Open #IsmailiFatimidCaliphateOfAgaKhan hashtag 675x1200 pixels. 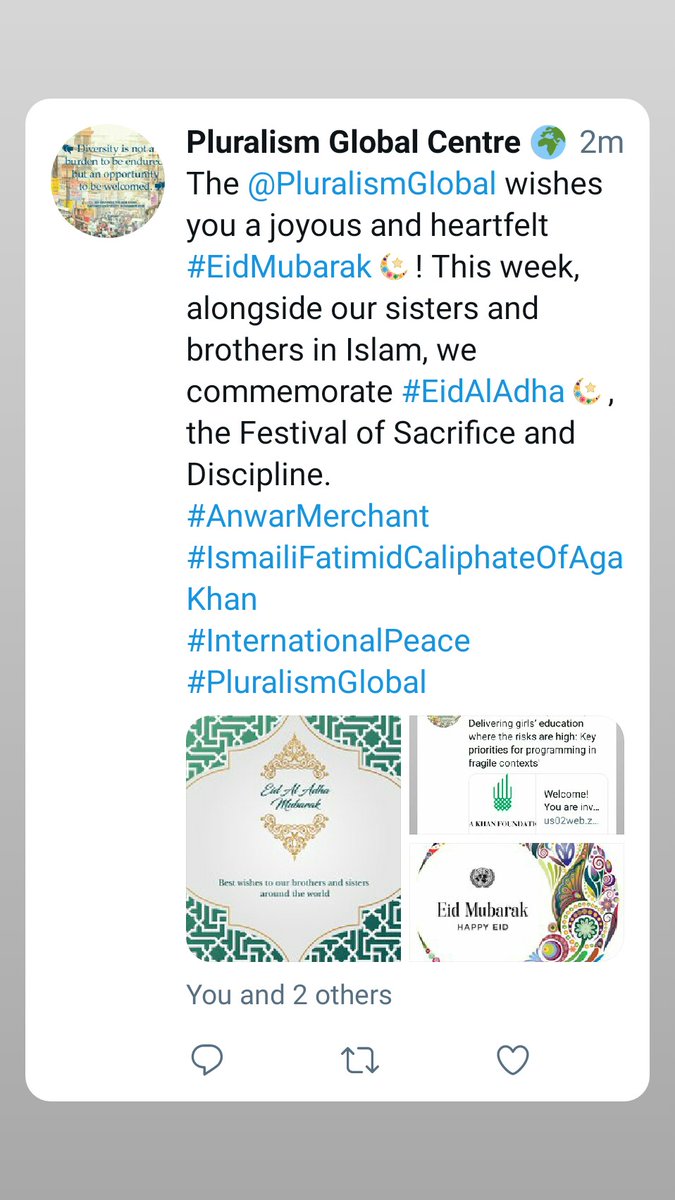tap(405, 578)
